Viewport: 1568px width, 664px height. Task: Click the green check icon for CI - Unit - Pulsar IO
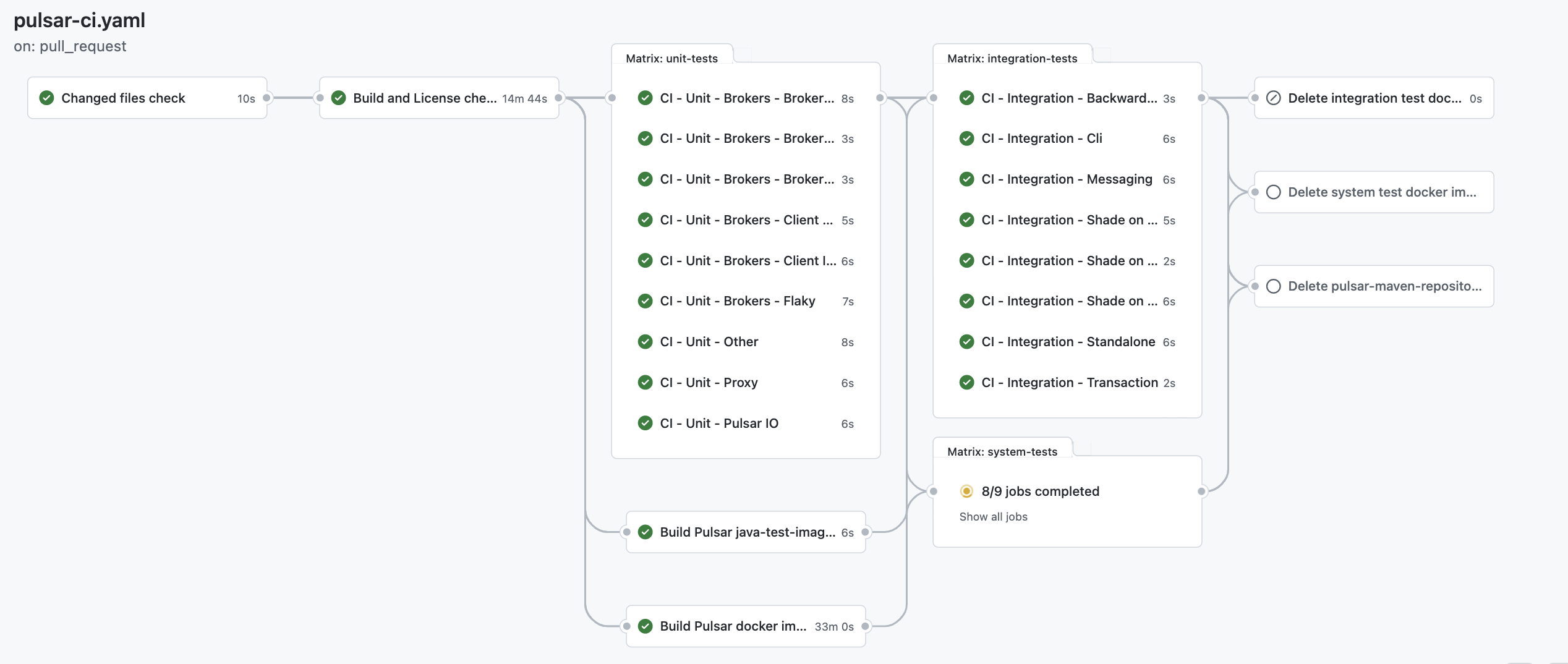(x=645, y=424)
